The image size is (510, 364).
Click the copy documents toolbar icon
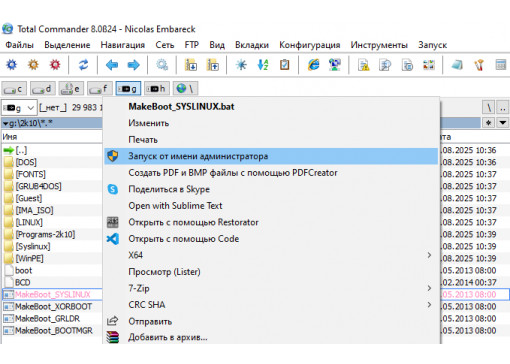tap(407, 65)
